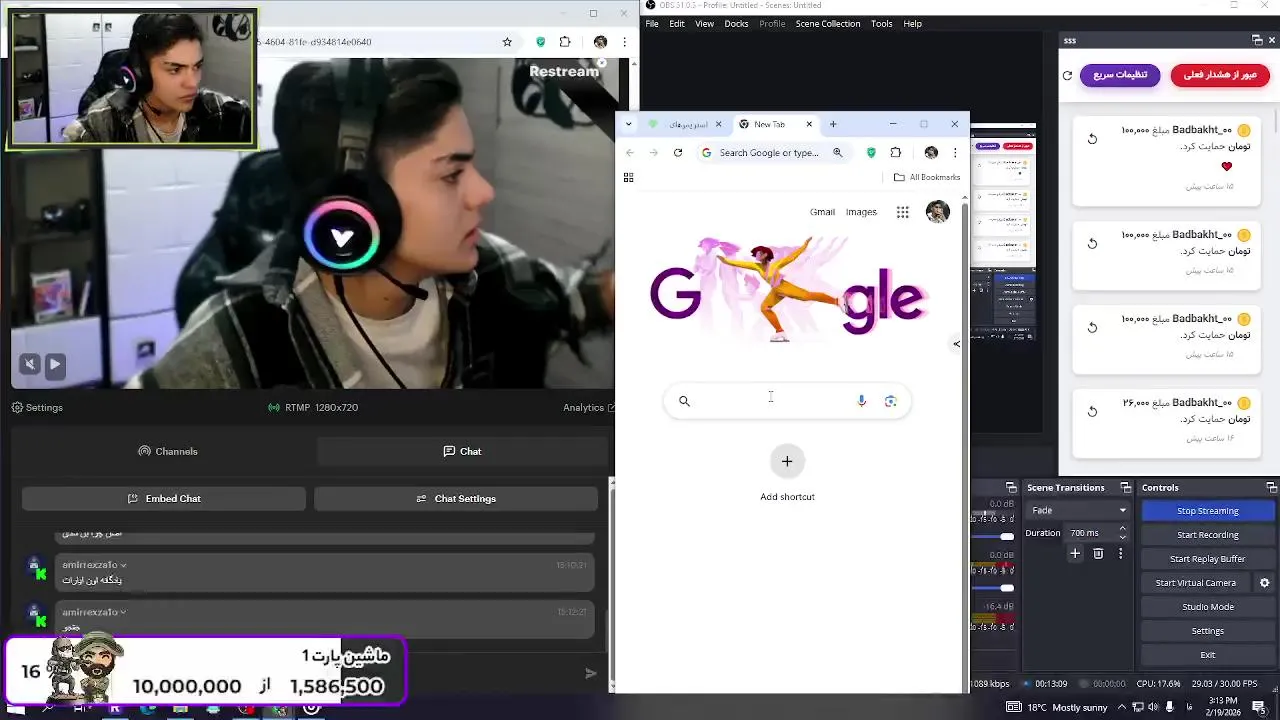Open the Fade transition dropdown

click(1079, 510)
